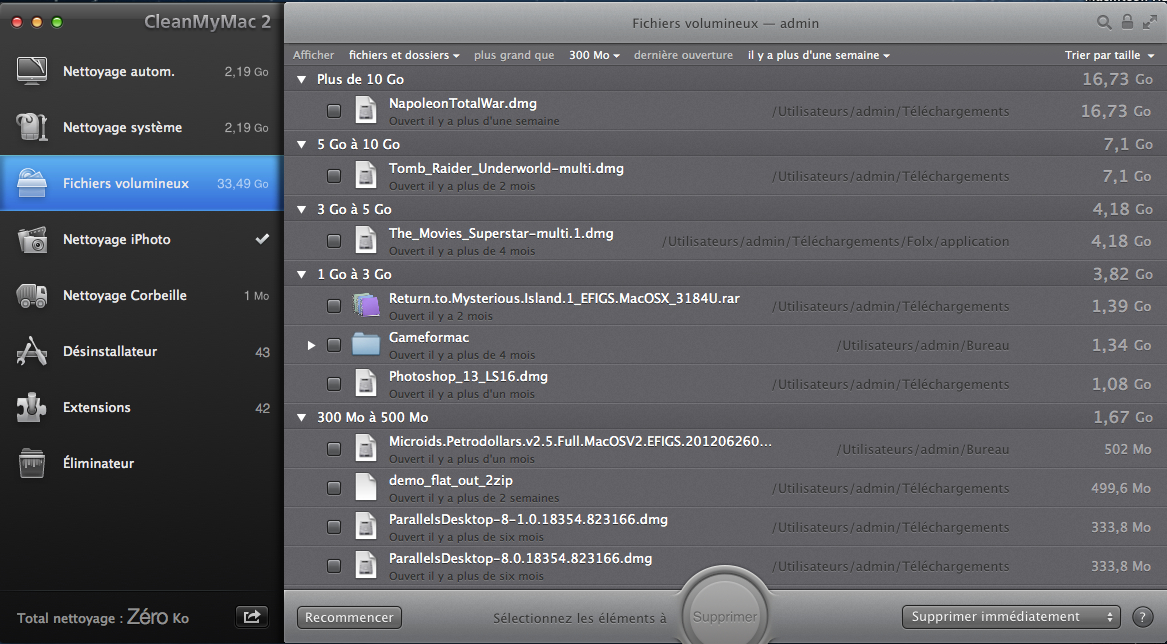Screen dimensions: 1167x644
Task: Click the NapoleonTotalWar.dmg file name
Action: coord(462,103)
